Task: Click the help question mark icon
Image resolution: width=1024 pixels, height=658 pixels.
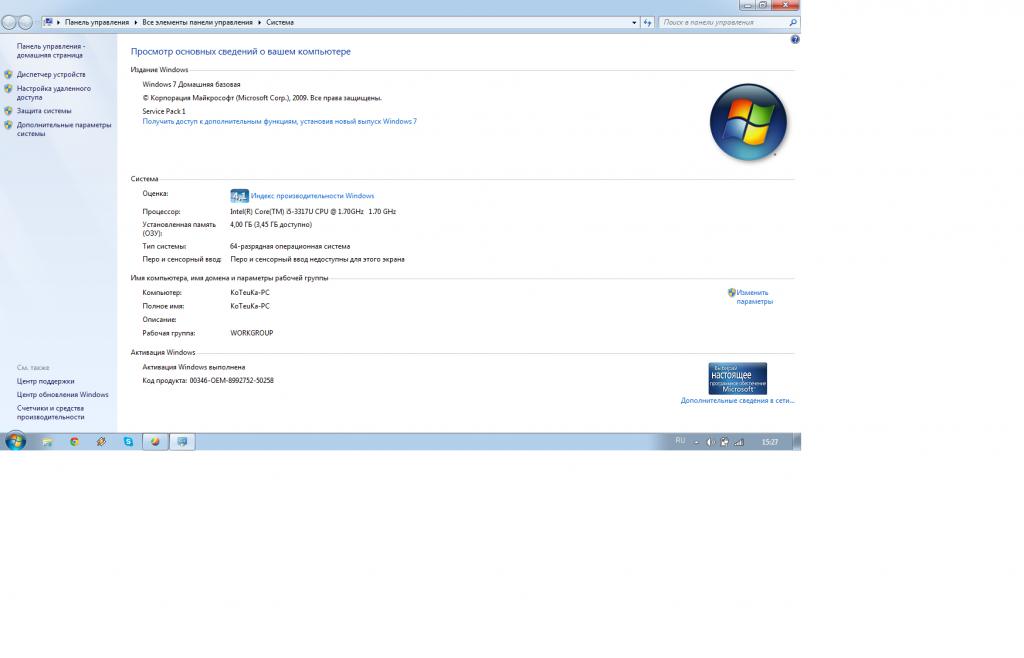Action: pyautogui.click(x=795, y=40)
